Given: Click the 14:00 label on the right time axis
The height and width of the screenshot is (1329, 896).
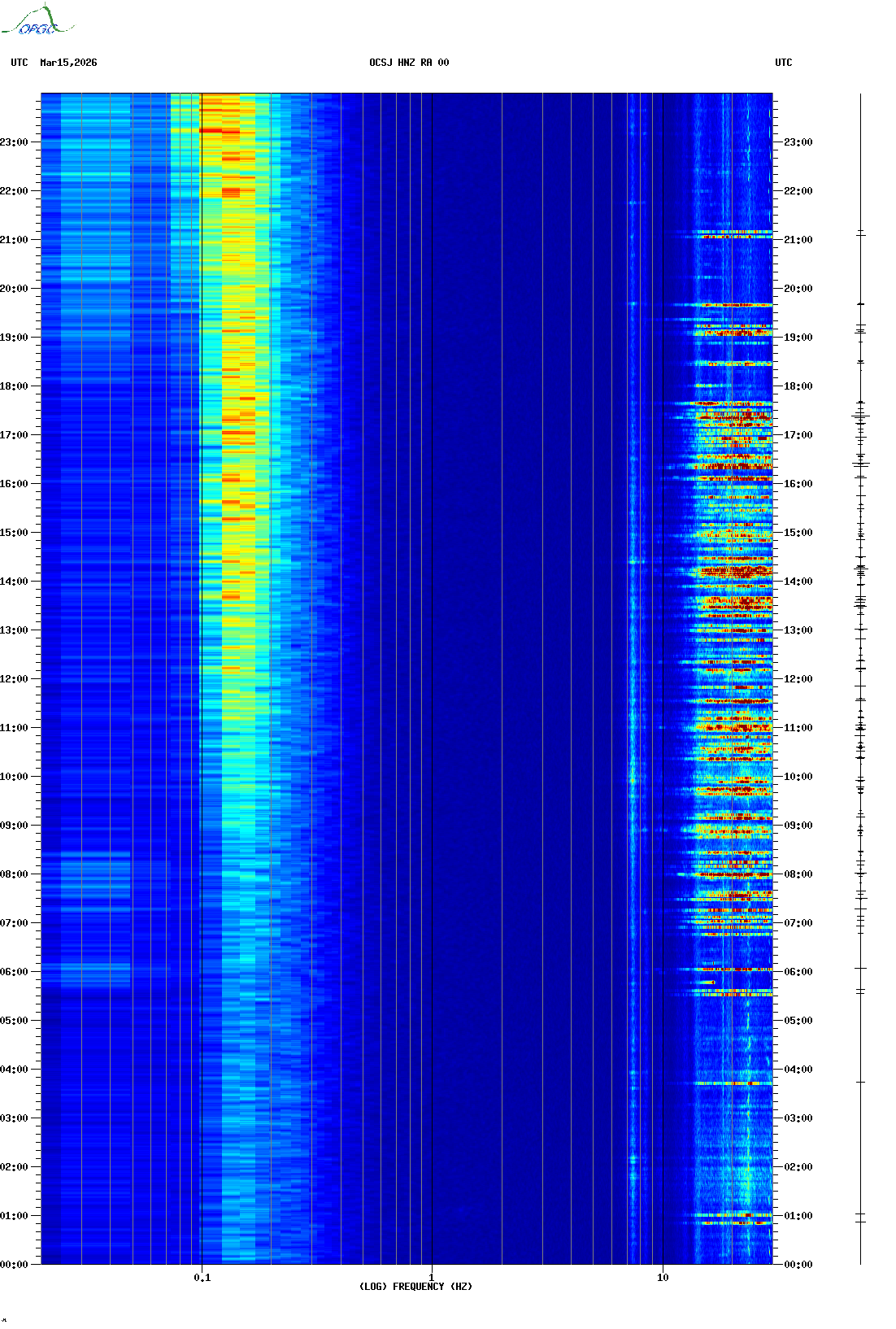Looking at the screenshot, I should (798, 582).
